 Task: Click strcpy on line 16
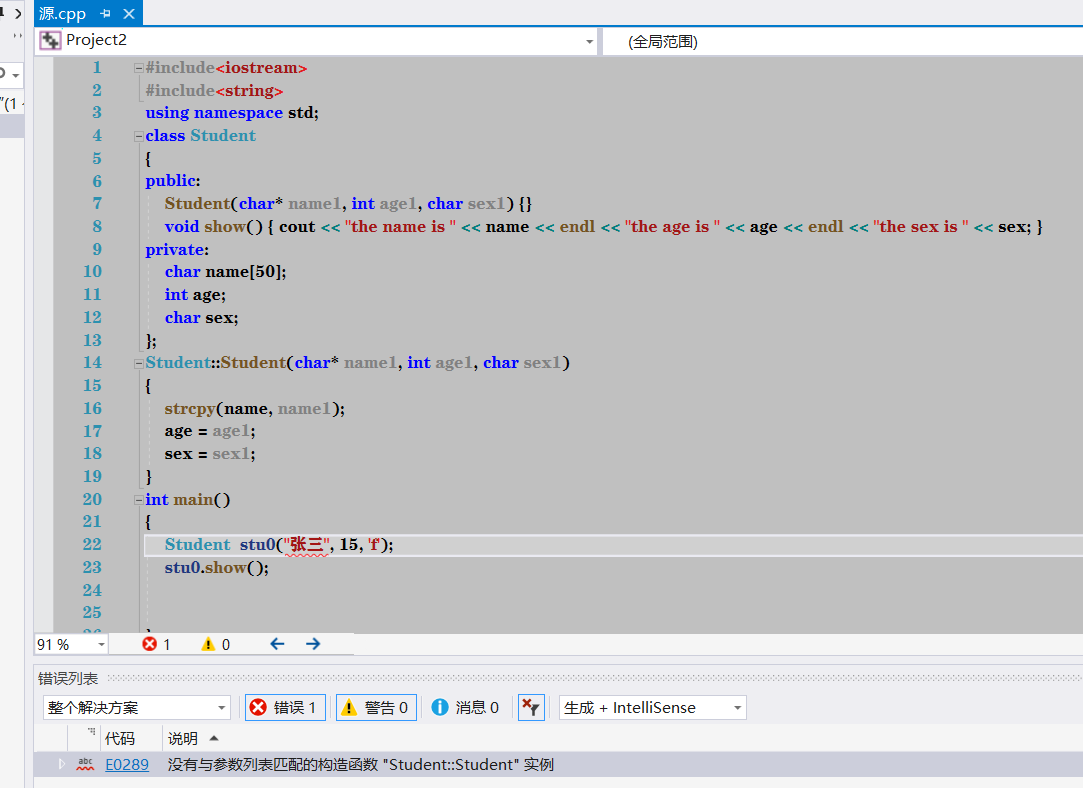pyautogui.click(x=190, y=409)
